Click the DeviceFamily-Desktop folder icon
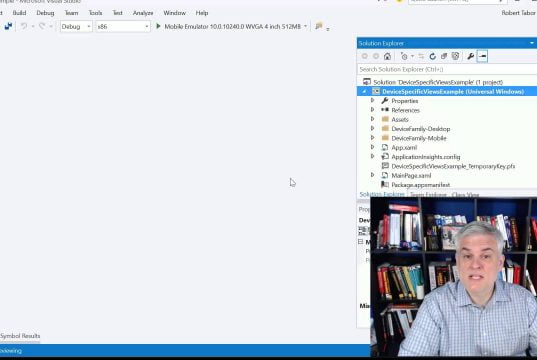 click(385, 128)
